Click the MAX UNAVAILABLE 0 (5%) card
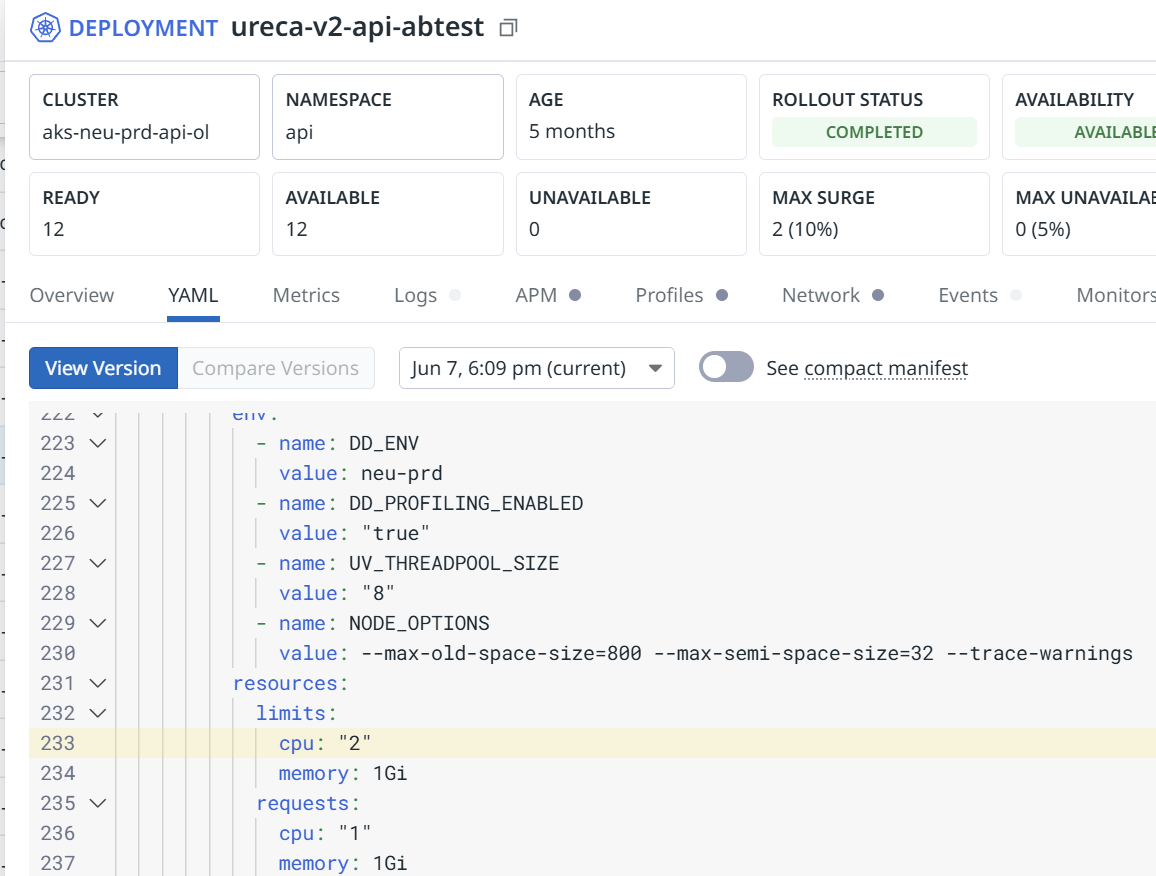The height and width of the screenshot is (876, 1156). [x=1079, y=214]
